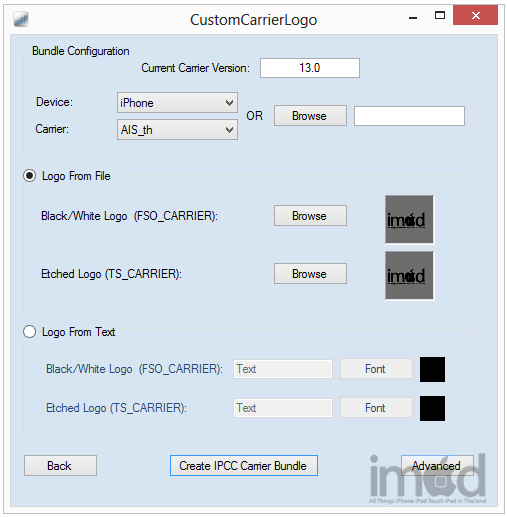The image size is (507, 517).
Task: Open Font picker for Etched Logo text
Action: click(376, 408)
